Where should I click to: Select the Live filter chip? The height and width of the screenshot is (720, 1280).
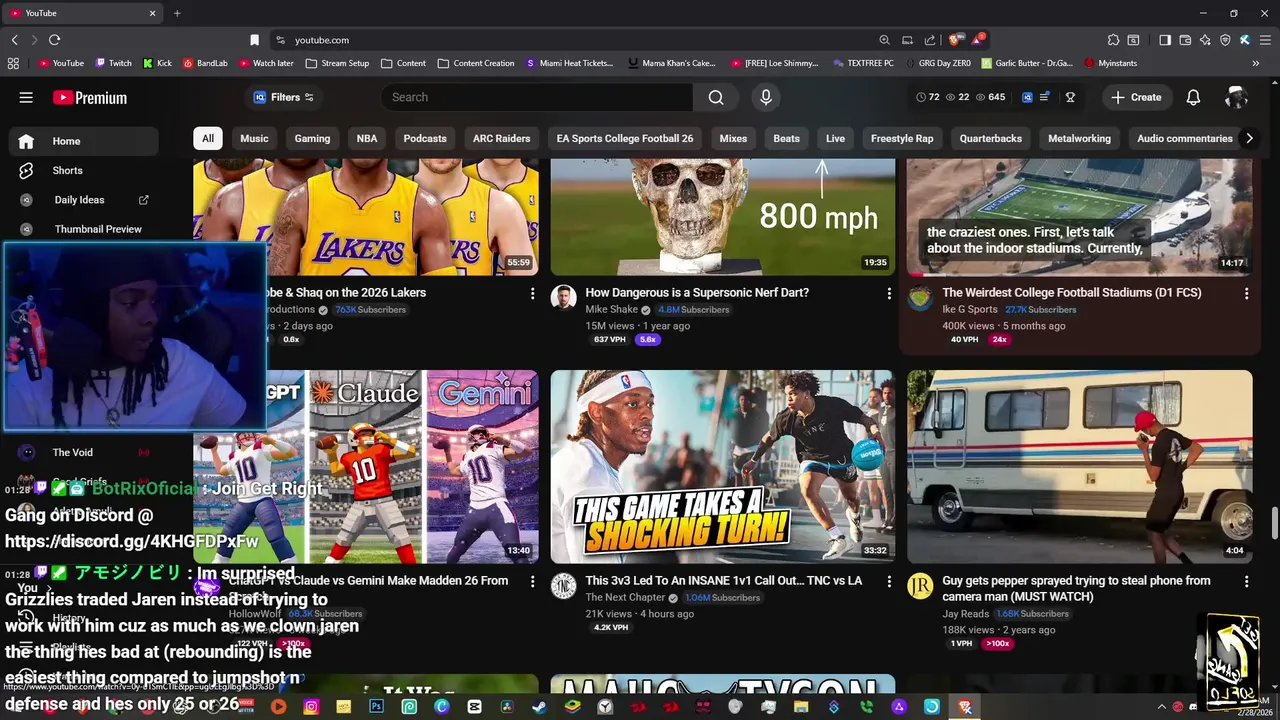click(x=835, y=138)
